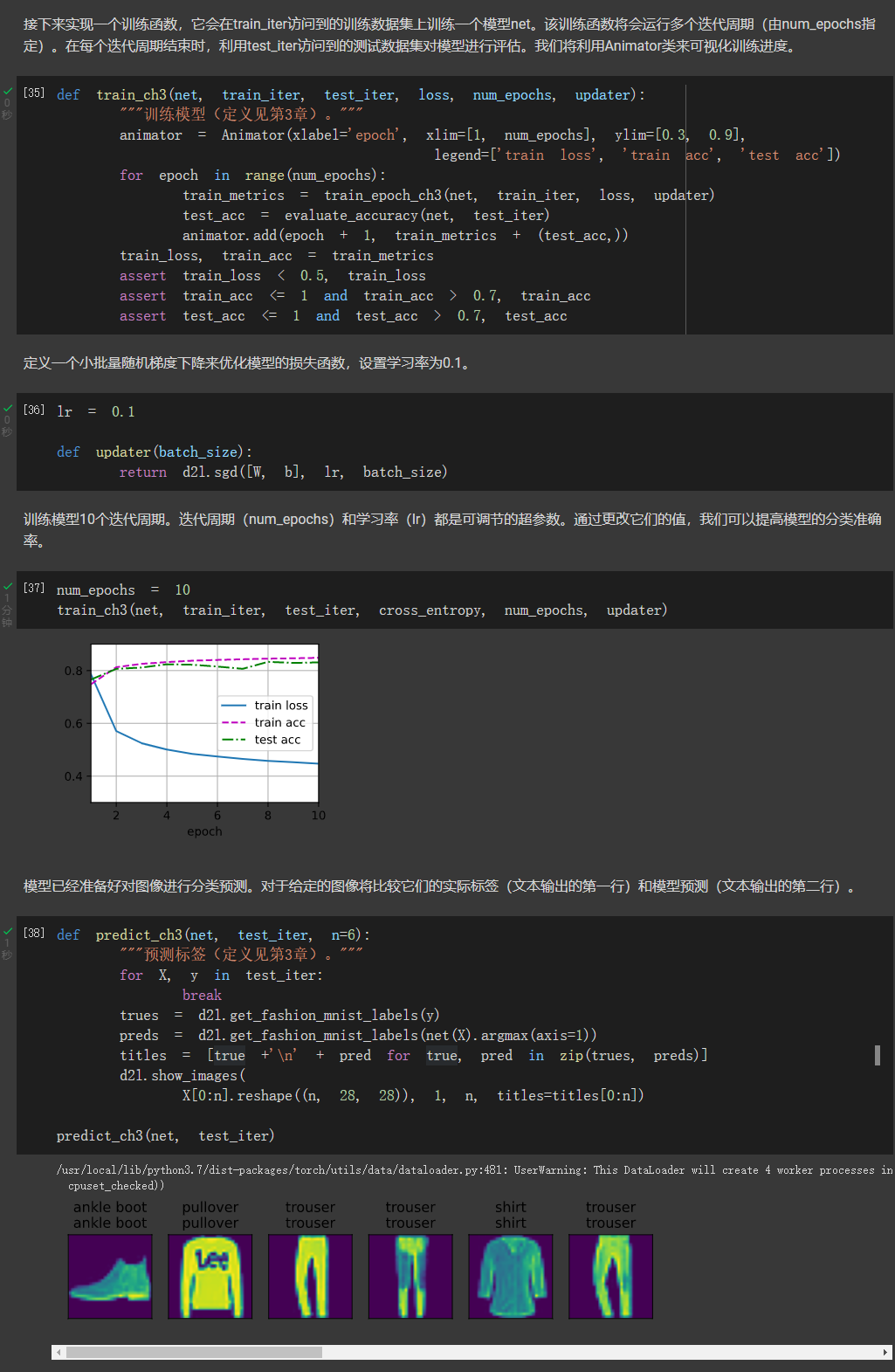Click the run indicator of cell [38]
This screenshot has width=895, height=1372.
34,933
